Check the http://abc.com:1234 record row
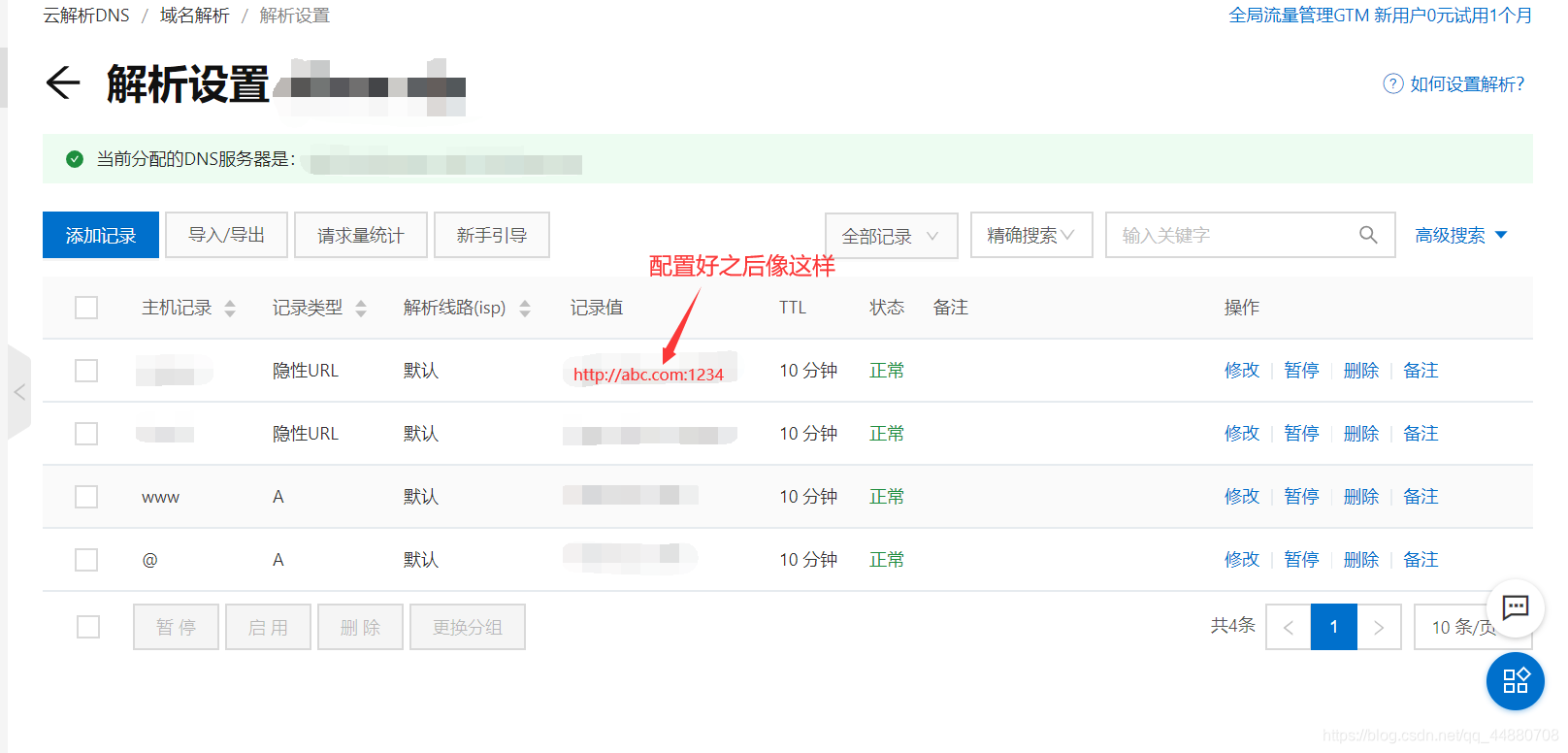The image size is (1568, 753). (86, 371)
